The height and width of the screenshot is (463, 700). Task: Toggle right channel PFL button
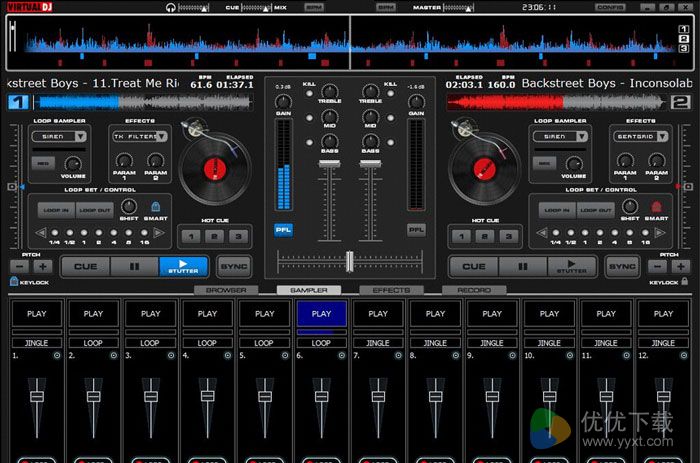tap(416, 230)
